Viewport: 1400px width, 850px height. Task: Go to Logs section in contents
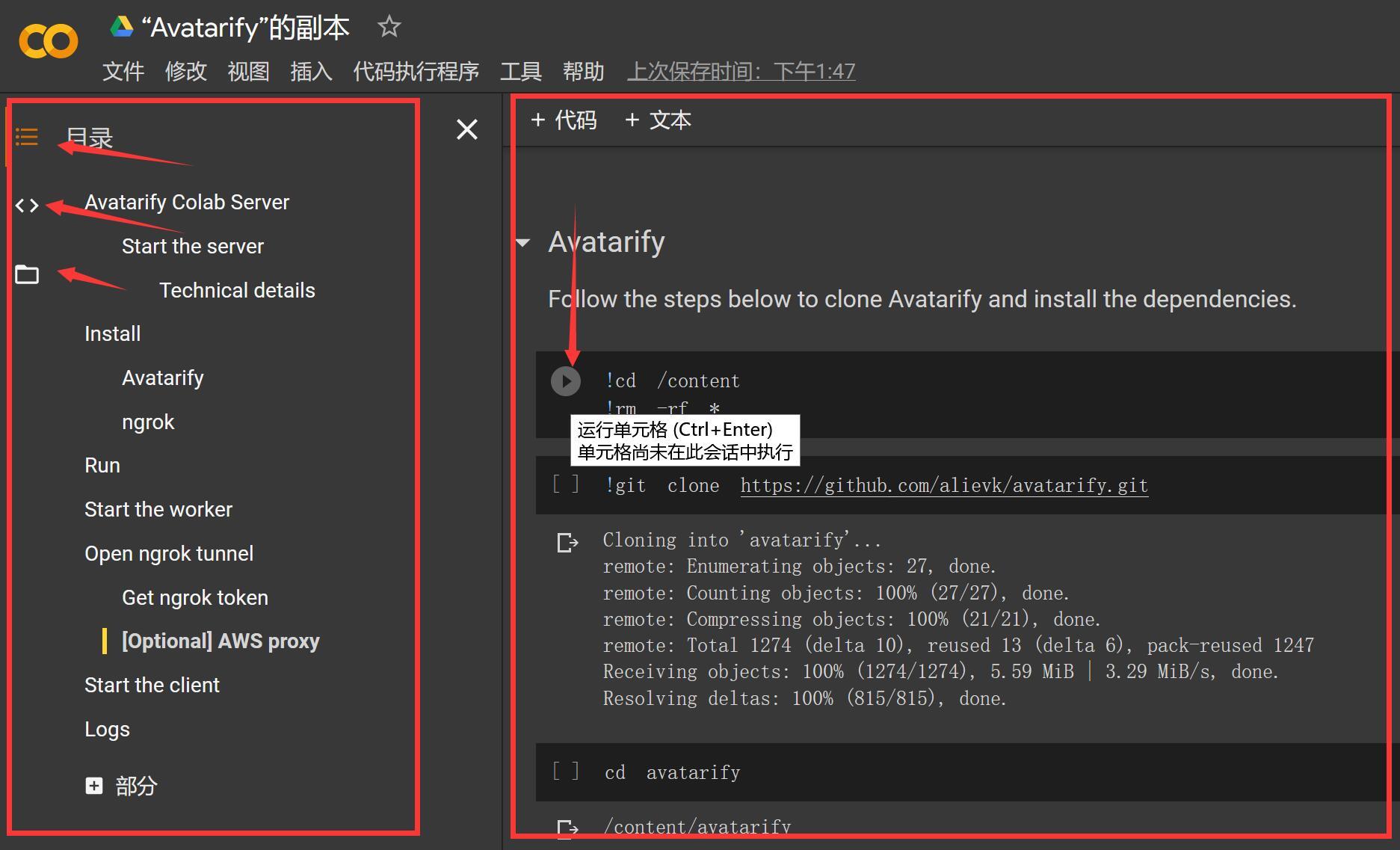107,730
